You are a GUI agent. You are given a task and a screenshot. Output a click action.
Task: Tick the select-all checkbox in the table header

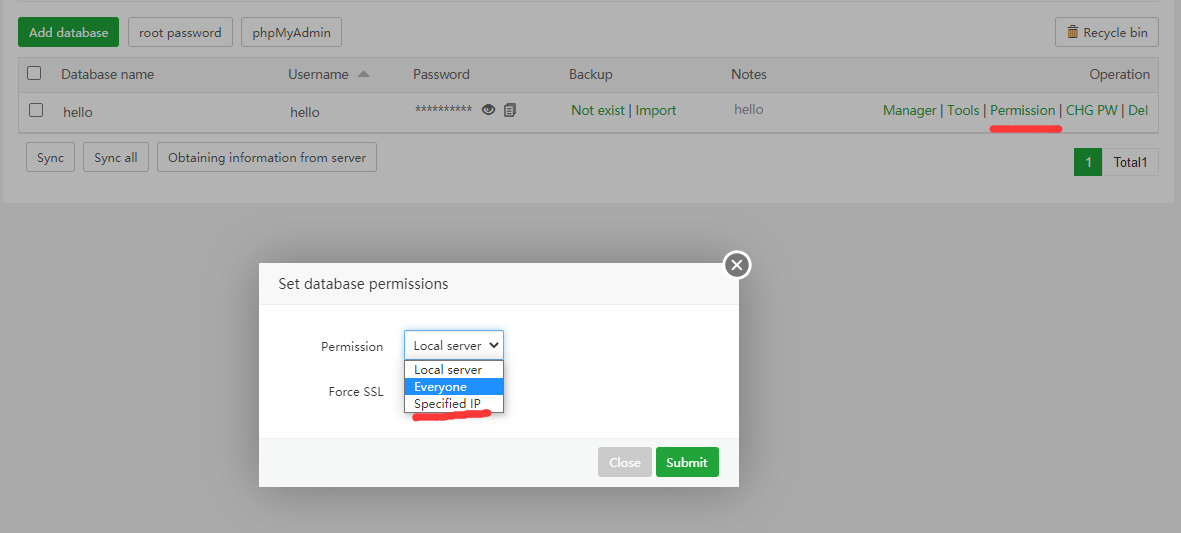(35, 73)
